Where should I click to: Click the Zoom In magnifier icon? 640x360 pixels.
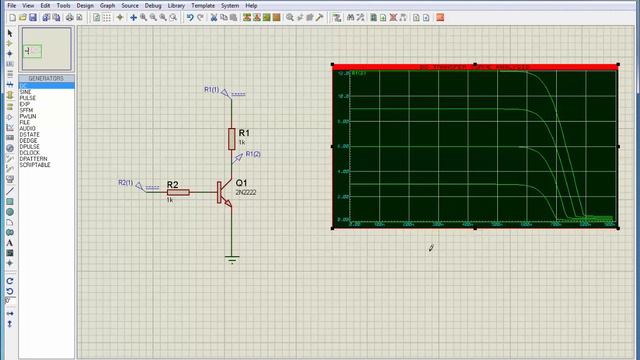pos(143,18)
